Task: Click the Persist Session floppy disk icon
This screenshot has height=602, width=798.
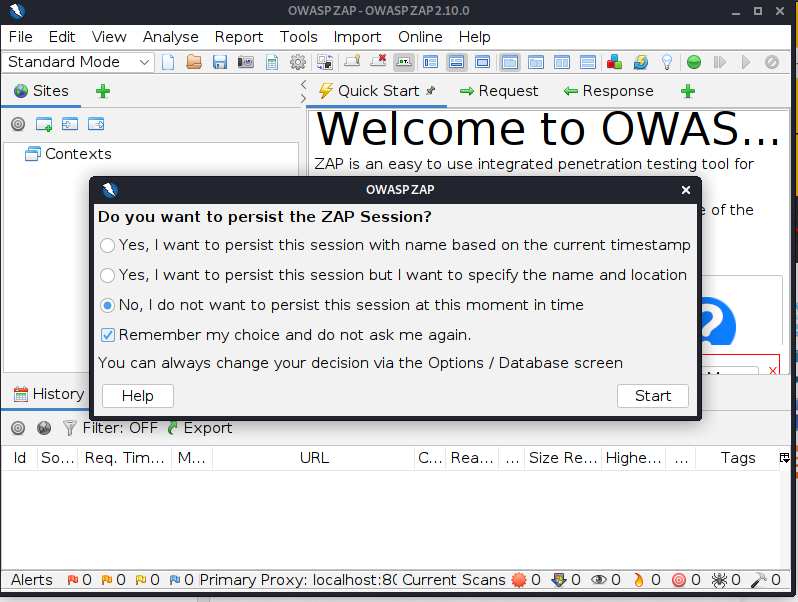Action: [x=220, y=62]
